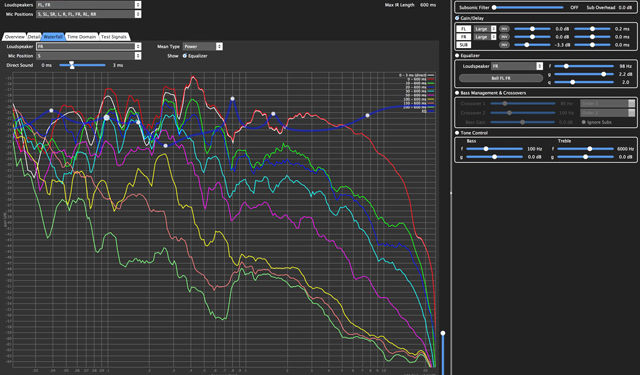Screen dimensions: 640x375
Task: Click the Treble g gain slider
Action: click(x=586, y=157)
